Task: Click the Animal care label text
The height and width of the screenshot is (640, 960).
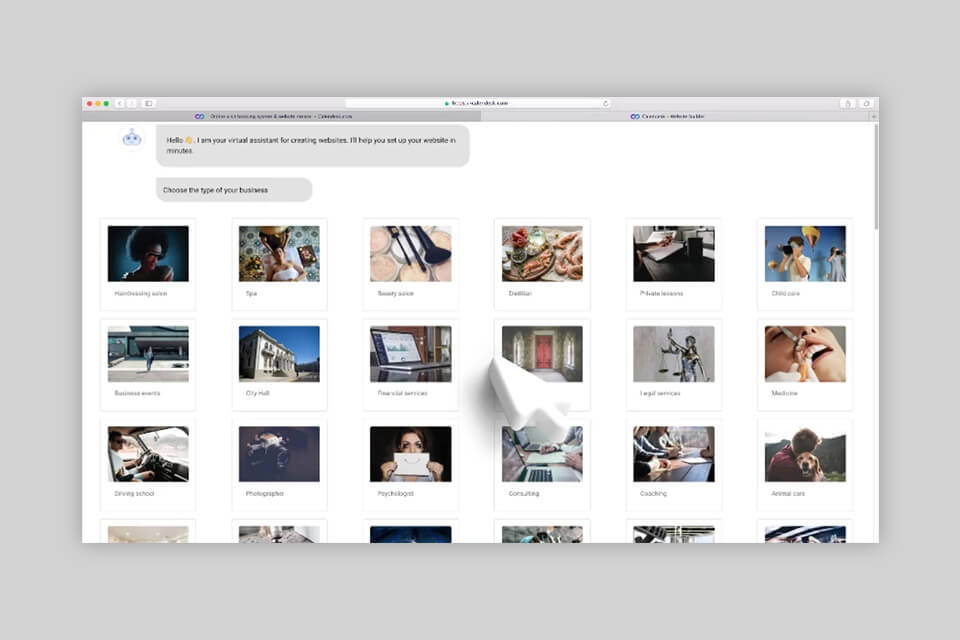Action: point(788,494)
